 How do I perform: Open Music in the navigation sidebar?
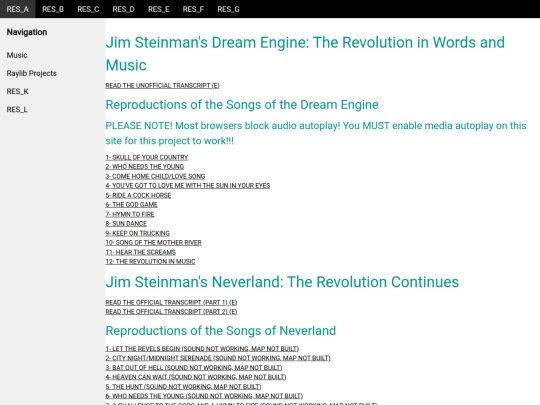click(x=17, y=55)
